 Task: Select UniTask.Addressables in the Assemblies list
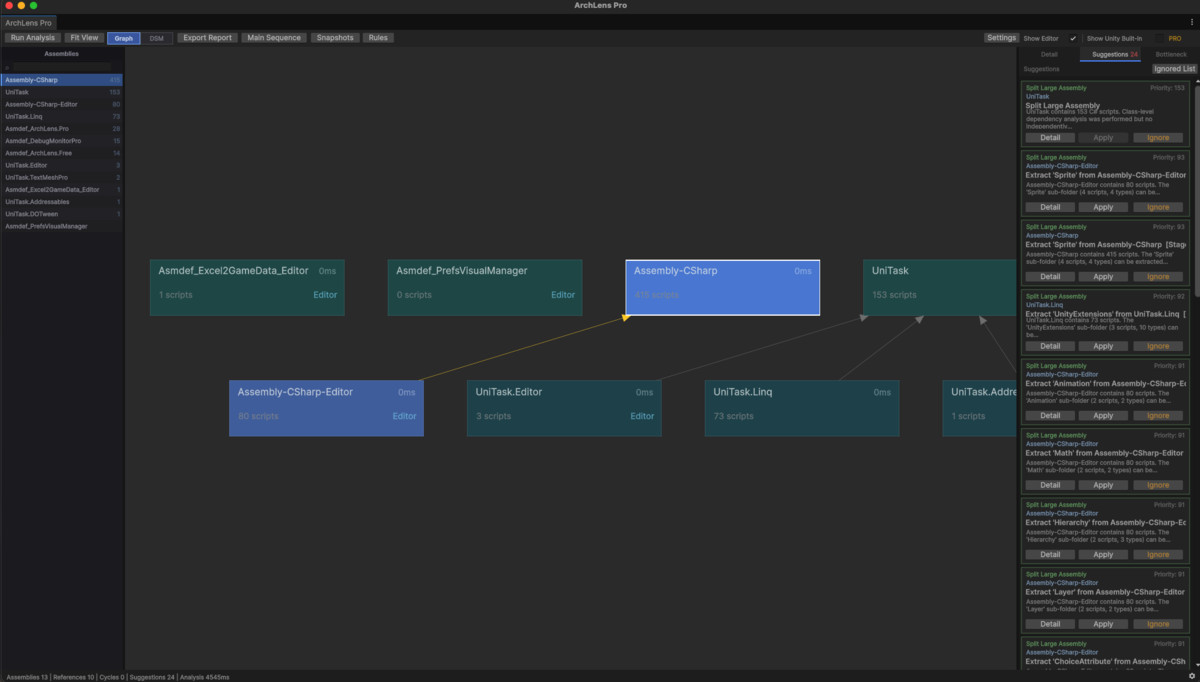click(x=62, y=202)
